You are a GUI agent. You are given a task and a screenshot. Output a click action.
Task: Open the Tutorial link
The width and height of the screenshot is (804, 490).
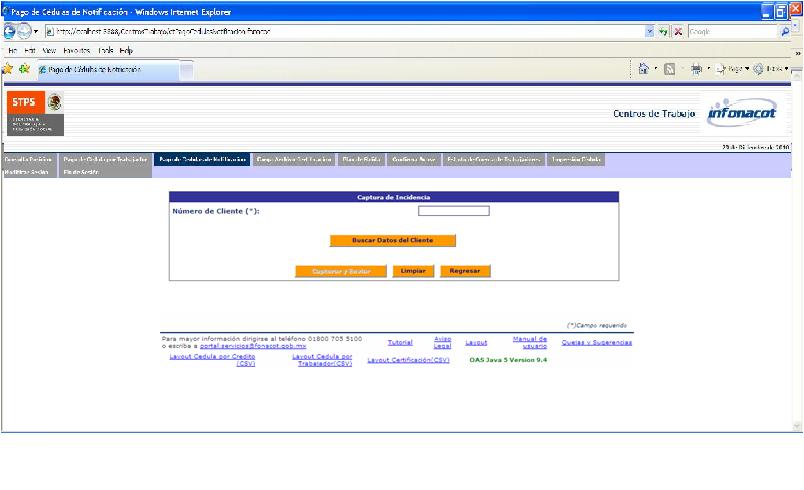[399, 343]
